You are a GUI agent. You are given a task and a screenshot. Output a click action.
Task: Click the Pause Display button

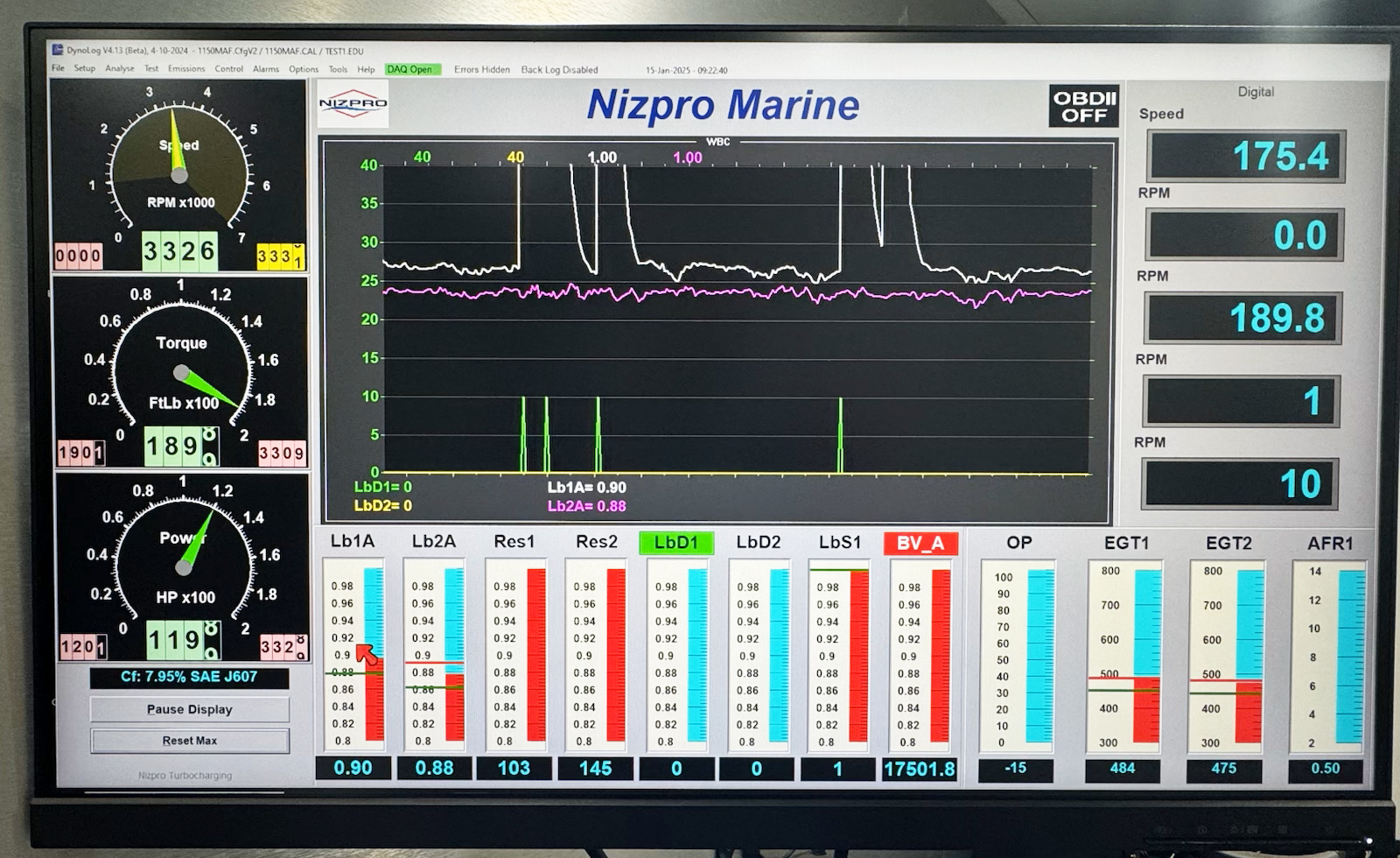(x=190, y=709)
